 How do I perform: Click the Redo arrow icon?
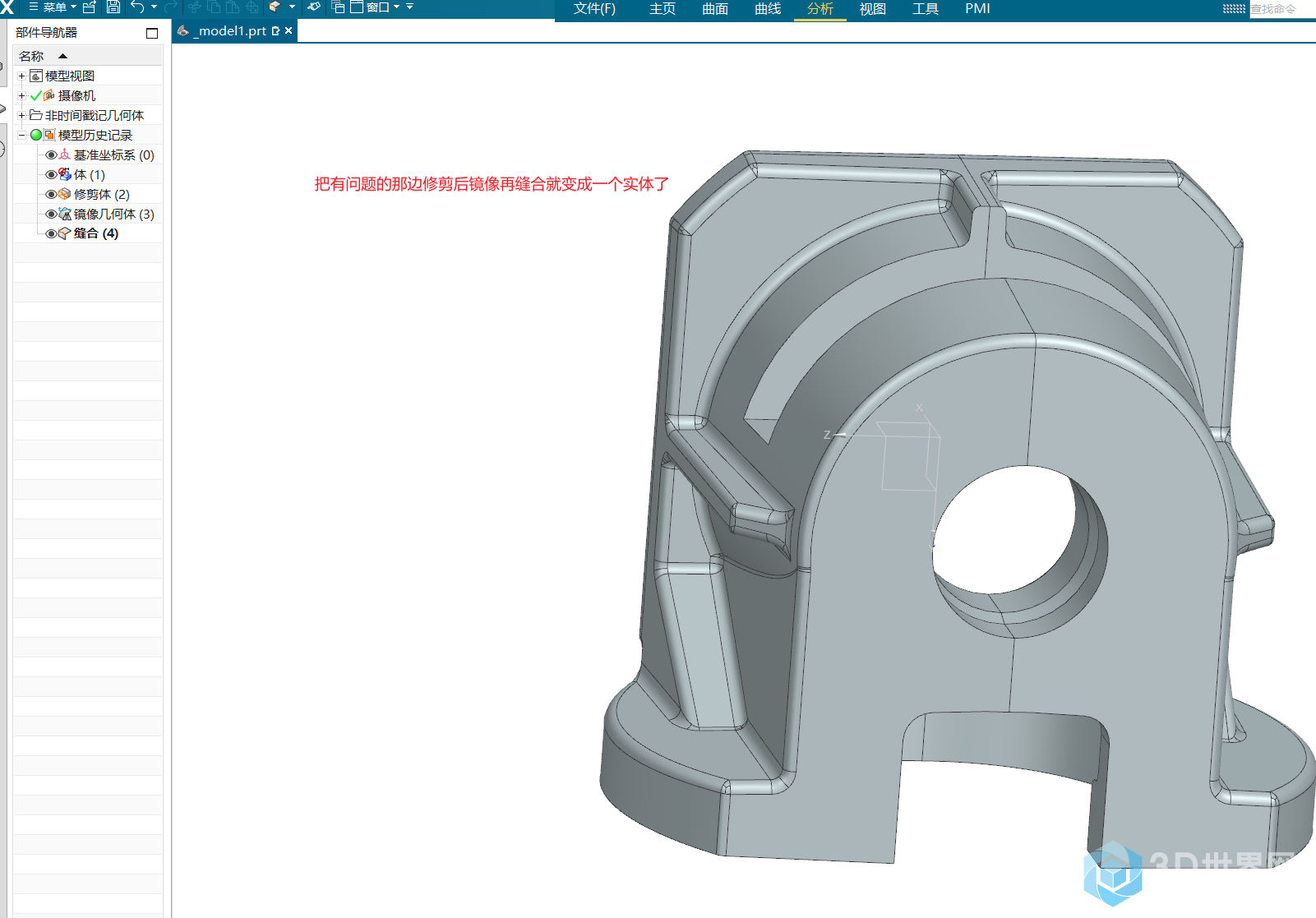pos(171,7)
